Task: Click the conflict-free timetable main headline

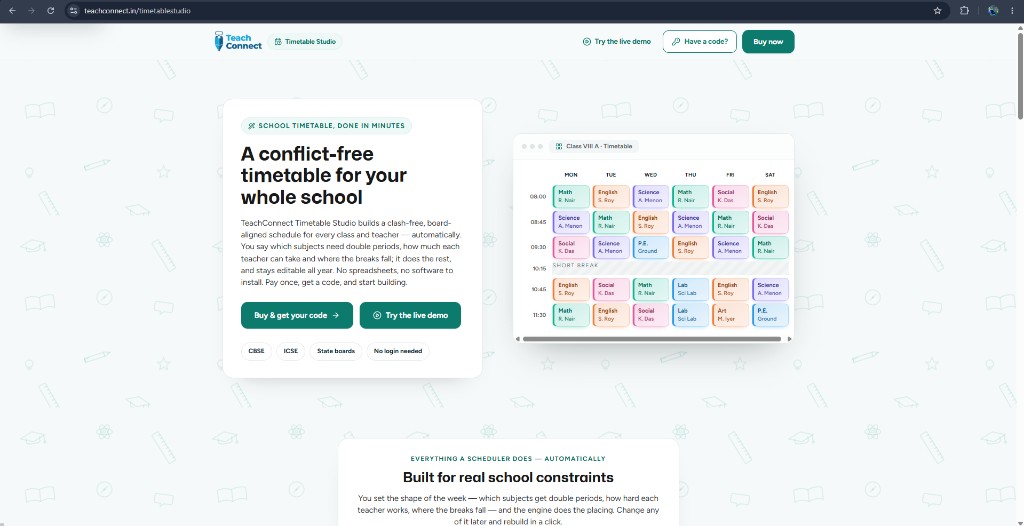Action: [x=324, y=175]
